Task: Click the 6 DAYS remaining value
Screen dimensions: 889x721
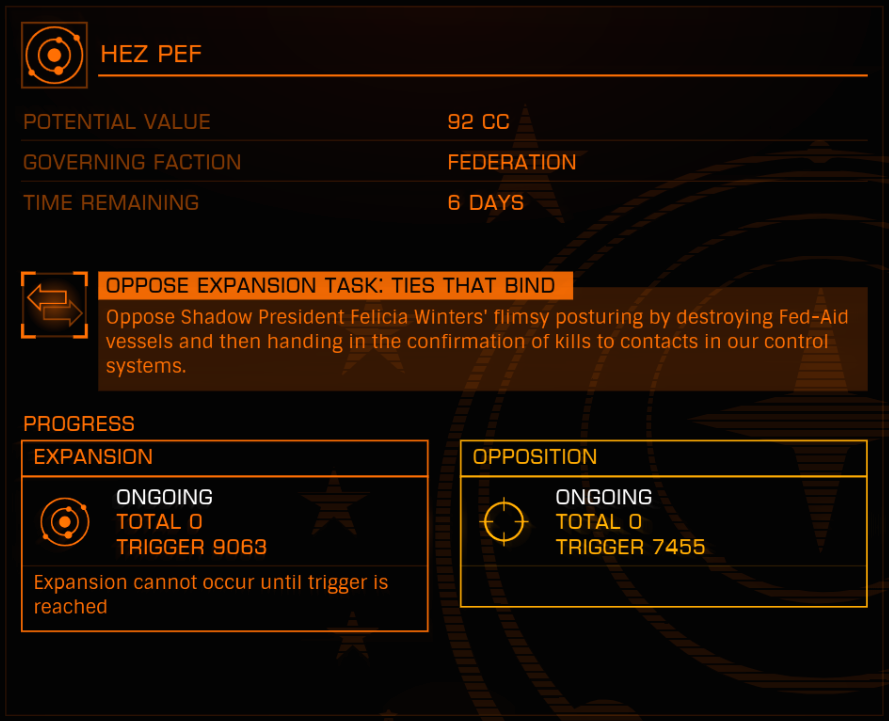Action: click(x=486, y=203)
